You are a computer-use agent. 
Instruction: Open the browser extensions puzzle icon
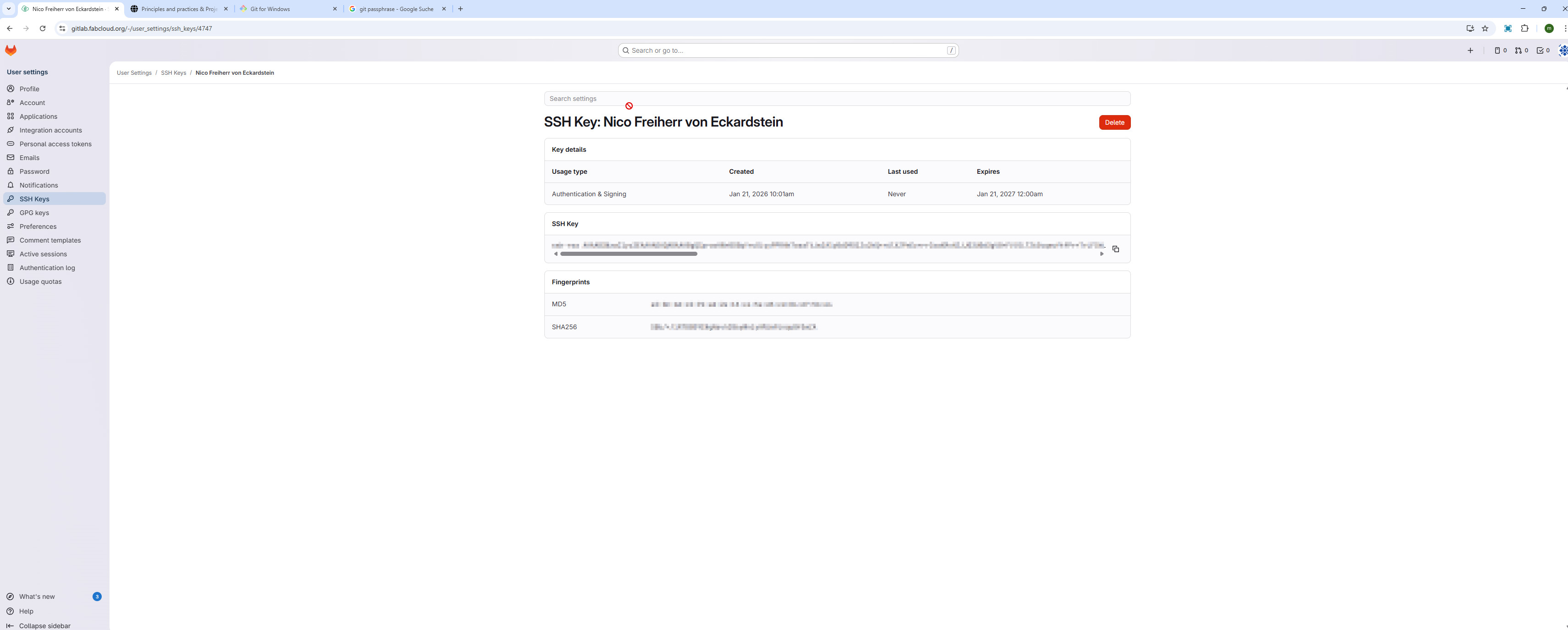(1524, 28)
